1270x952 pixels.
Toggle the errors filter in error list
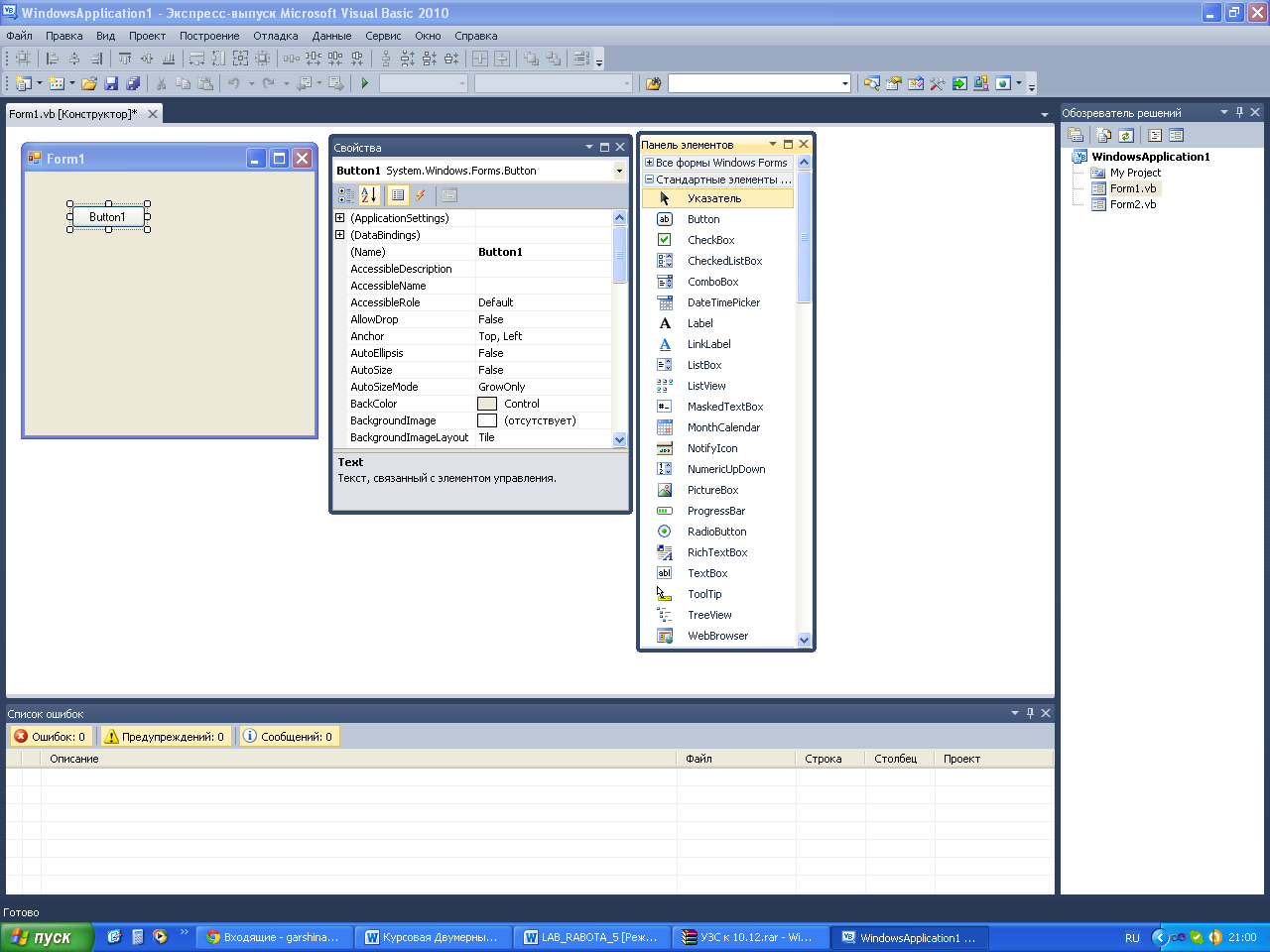tap(50, 737)
